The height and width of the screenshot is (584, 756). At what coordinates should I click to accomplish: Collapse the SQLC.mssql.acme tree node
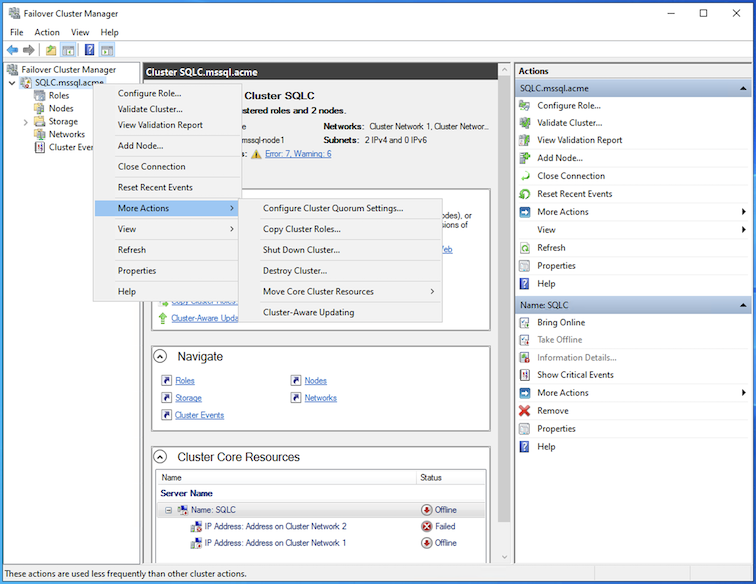12,83
